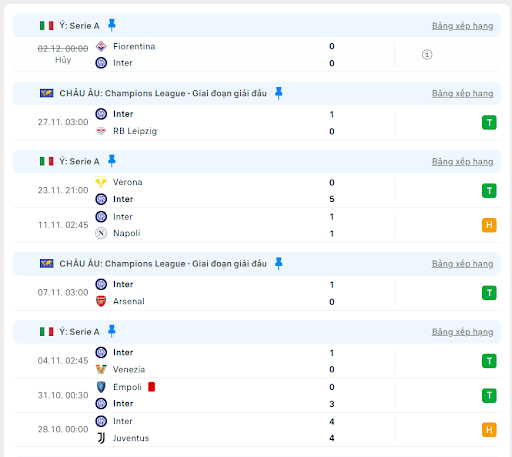The width and height of the screenshot is (512, 457).
Task: Open Bảng xếp hạng in bottom Serie A header
Action: click(x=462, y=332)
